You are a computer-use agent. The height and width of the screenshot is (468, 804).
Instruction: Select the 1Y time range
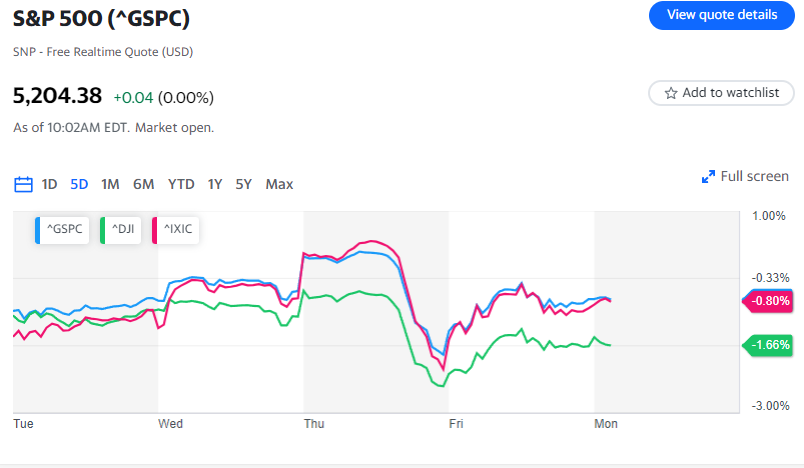pos(215,184)
